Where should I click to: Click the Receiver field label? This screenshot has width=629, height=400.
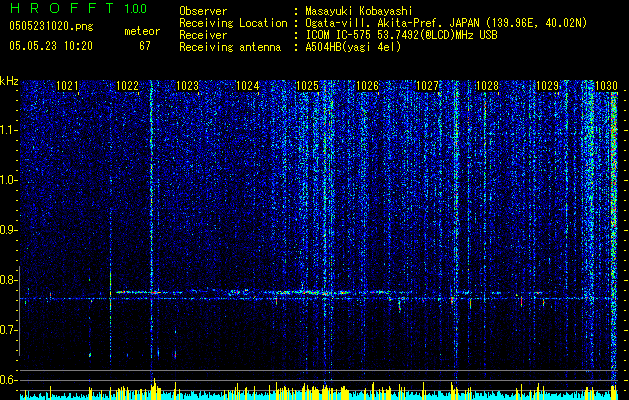[203, 35]
